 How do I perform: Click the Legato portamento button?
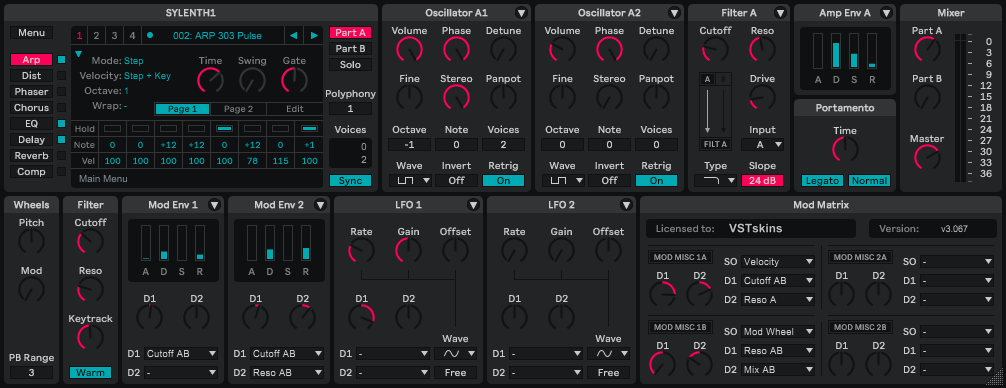click(822, 181)
